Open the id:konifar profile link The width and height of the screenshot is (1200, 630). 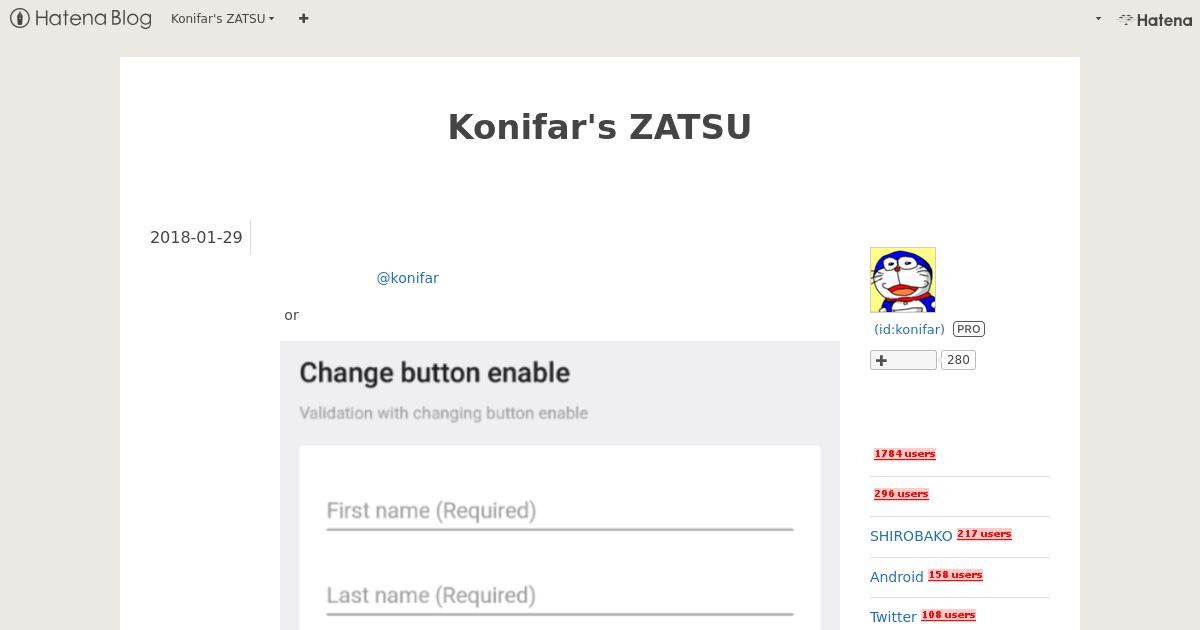pos(909,329)
